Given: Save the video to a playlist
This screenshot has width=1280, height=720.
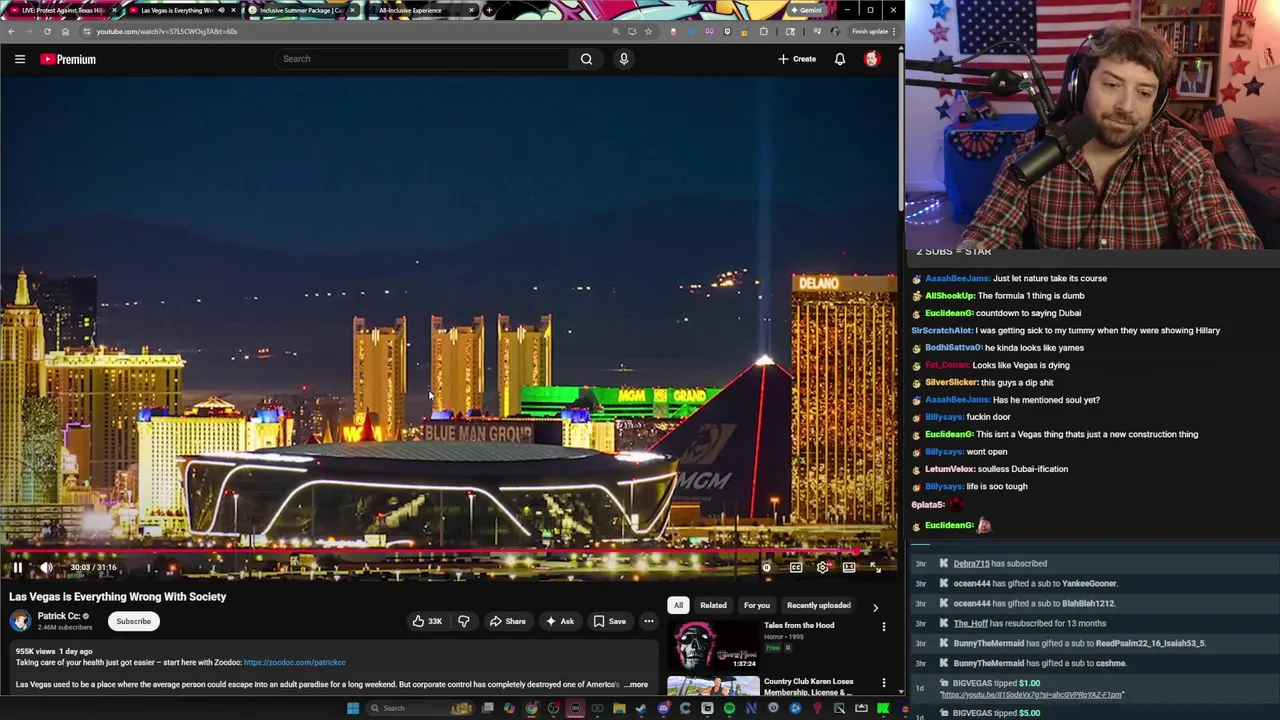Looking at the screenshot, I should [x=609, y=621].
